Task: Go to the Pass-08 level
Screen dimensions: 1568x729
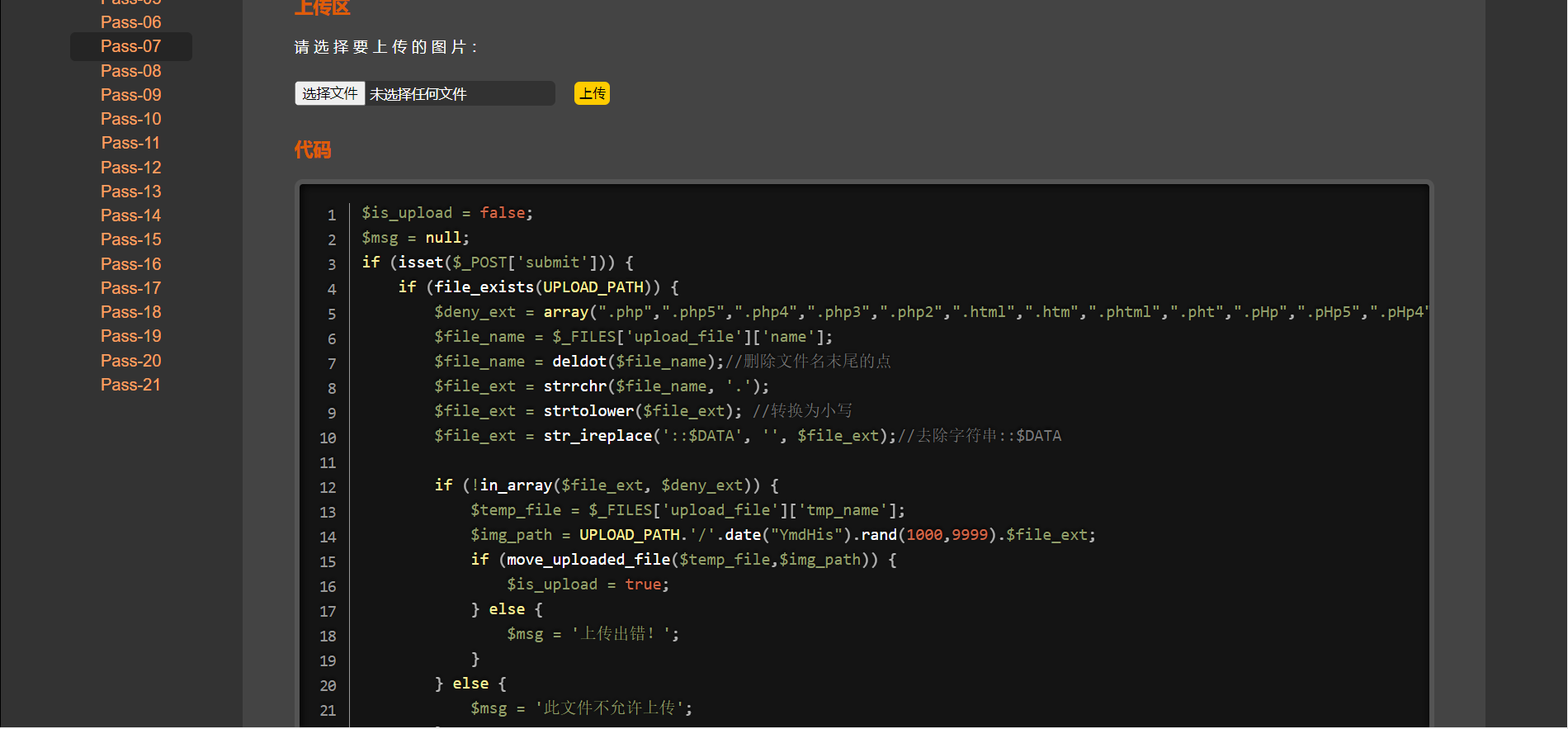Action: [130, 71]
